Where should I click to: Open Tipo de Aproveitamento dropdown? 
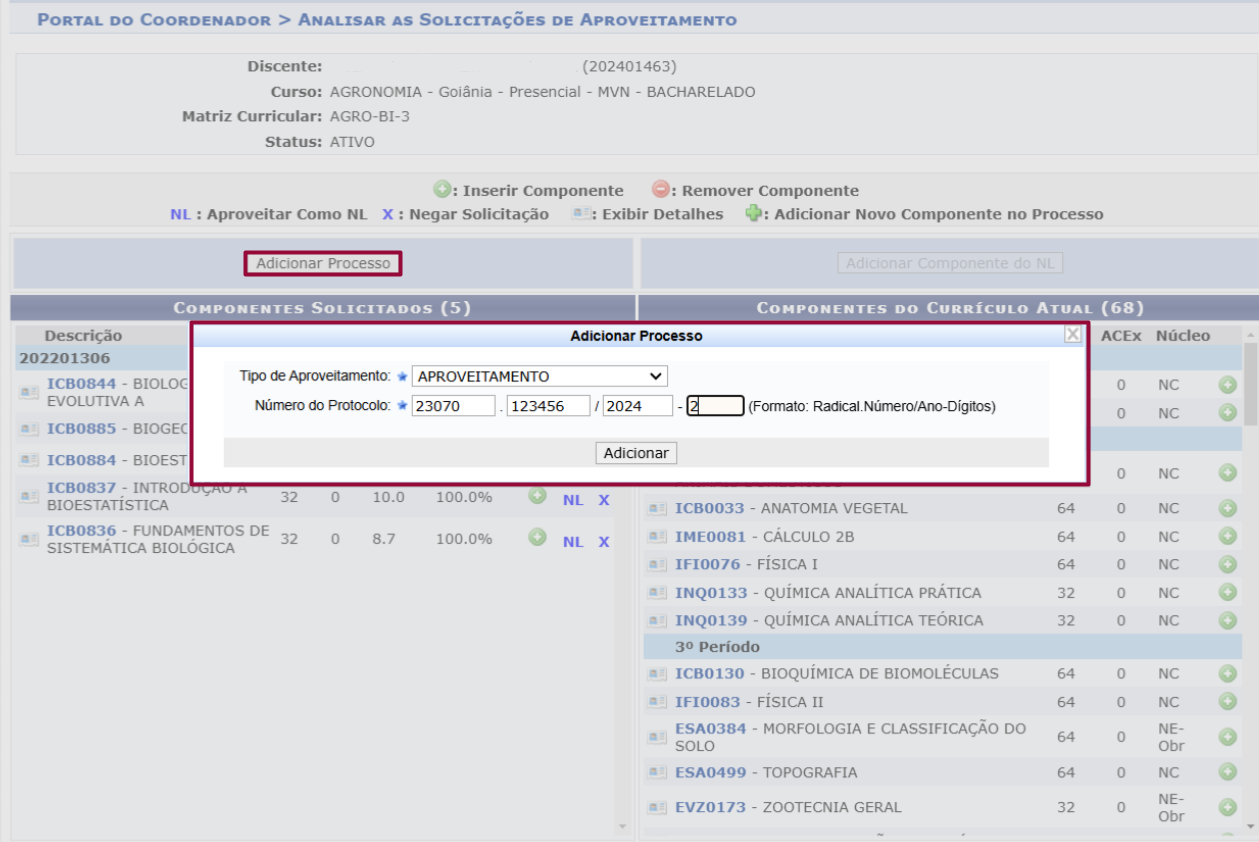click(539, 377)
